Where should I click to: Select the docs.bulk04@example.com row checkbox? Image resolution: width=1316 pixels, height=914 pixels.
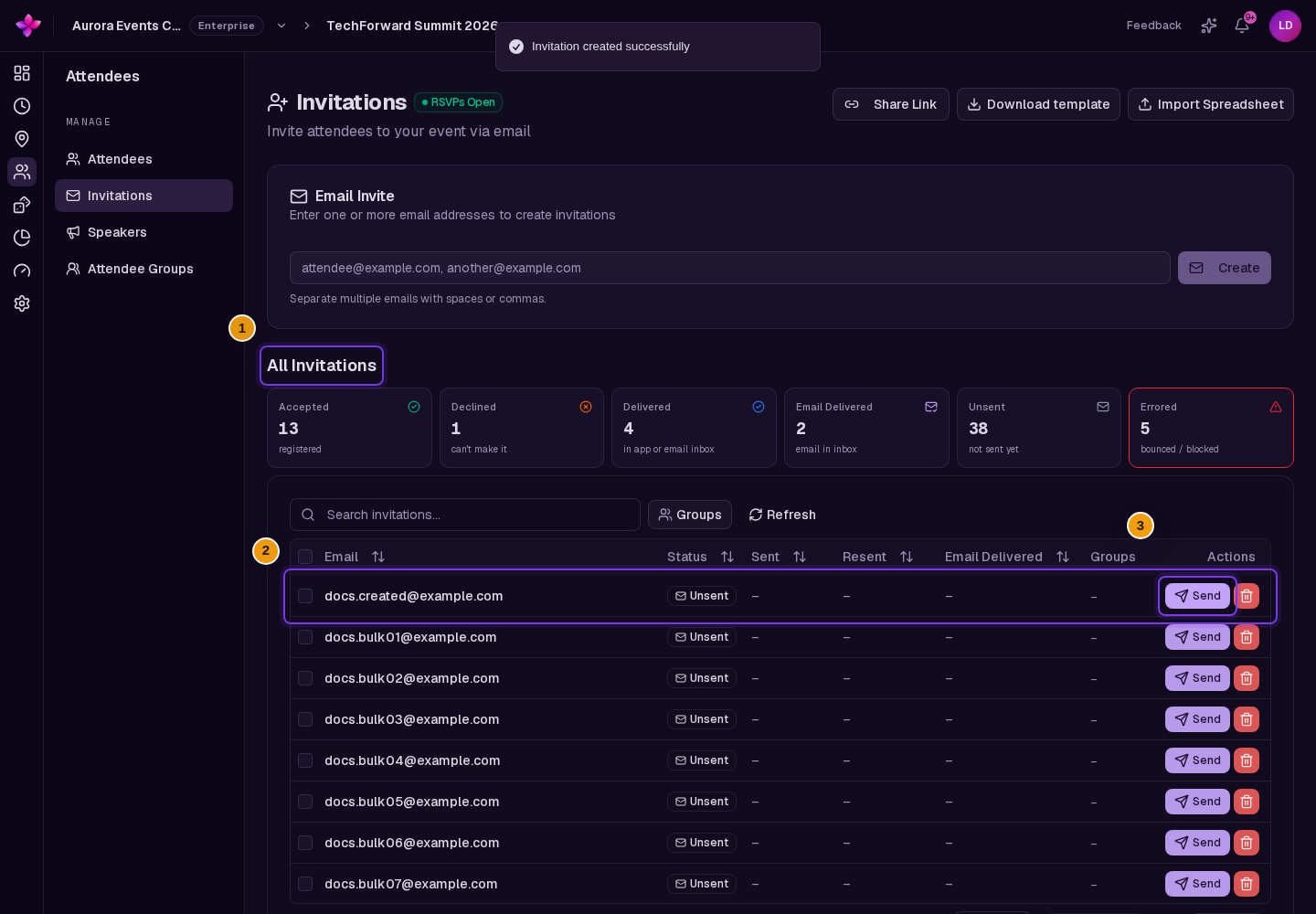pos(305,760)
